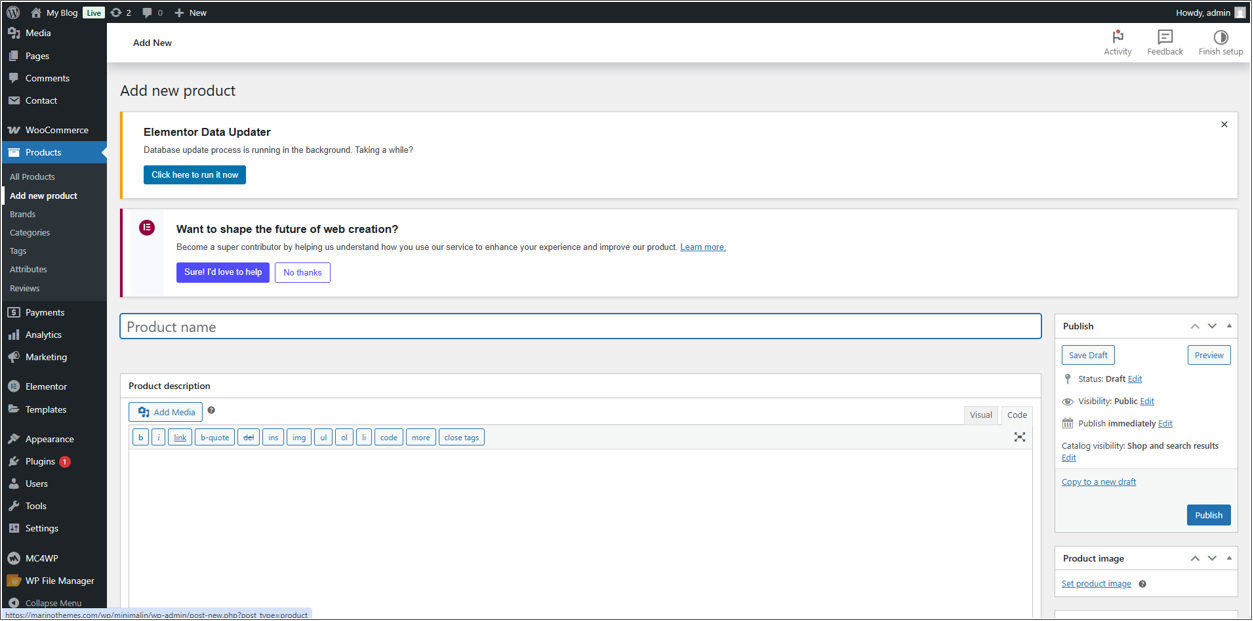Click the Set product image link
Screen dimensions: 1253x621
click(x=1096, y=584)
